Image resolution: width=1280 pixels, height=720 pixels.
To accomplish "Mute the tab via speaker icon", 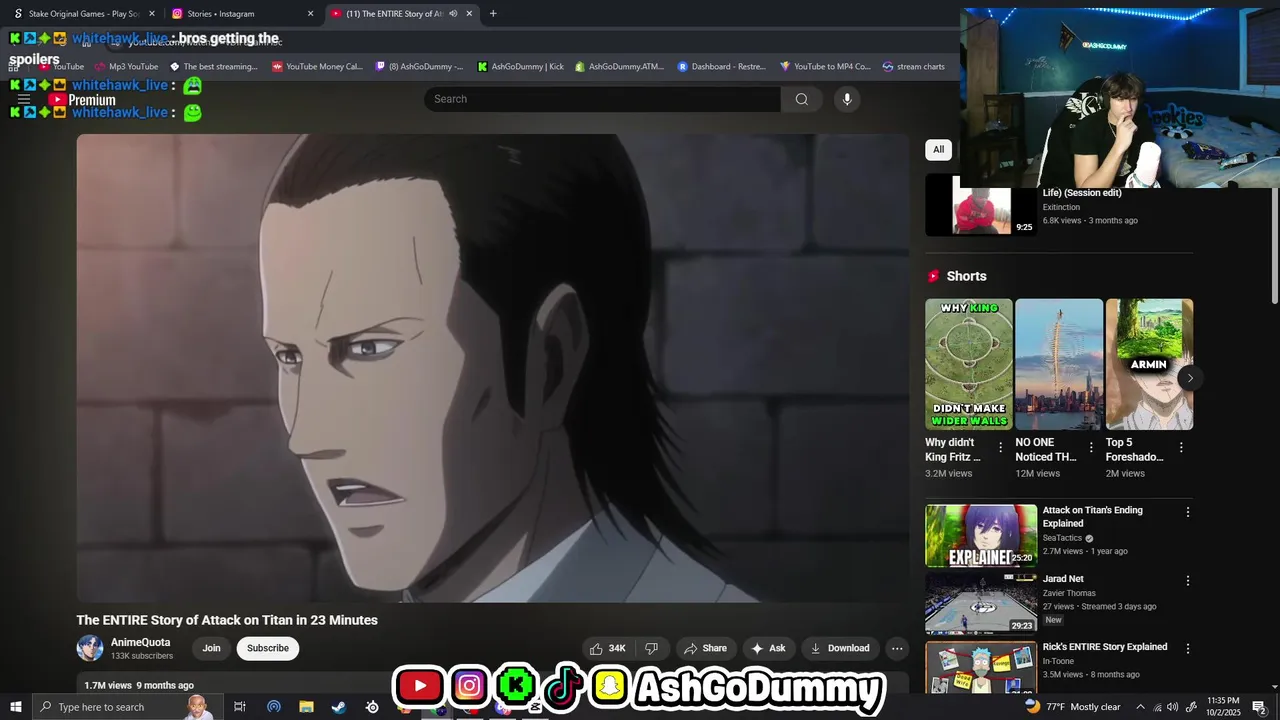I will coord(453,14).
